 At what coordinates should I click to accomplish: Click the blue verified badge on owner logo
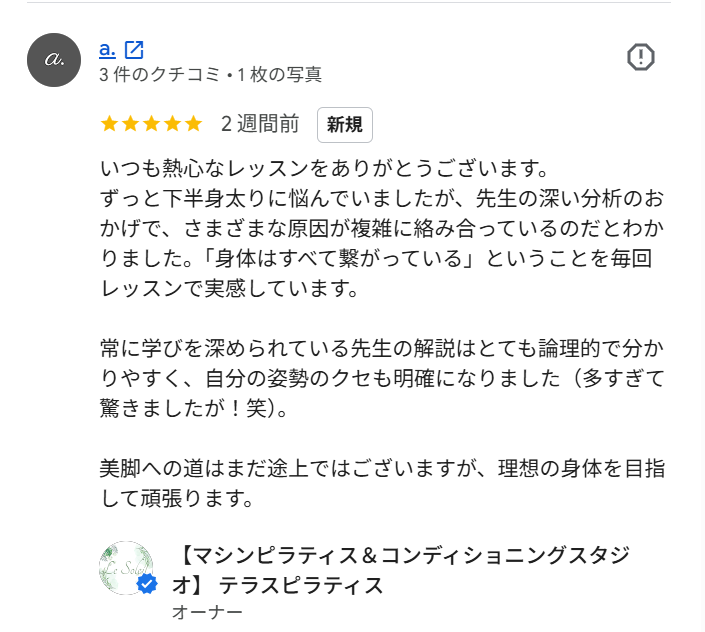coord(147,583)
